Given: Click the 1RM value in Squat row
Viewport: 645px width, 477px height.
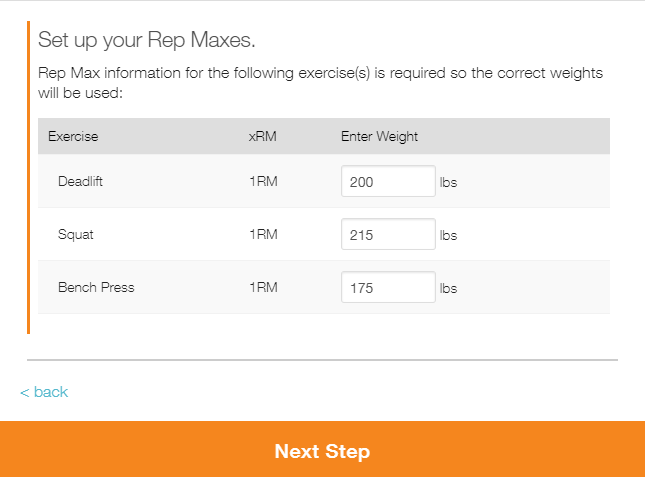Looking at the screenshot, I should pyautogui.click(x=264, y=235).
